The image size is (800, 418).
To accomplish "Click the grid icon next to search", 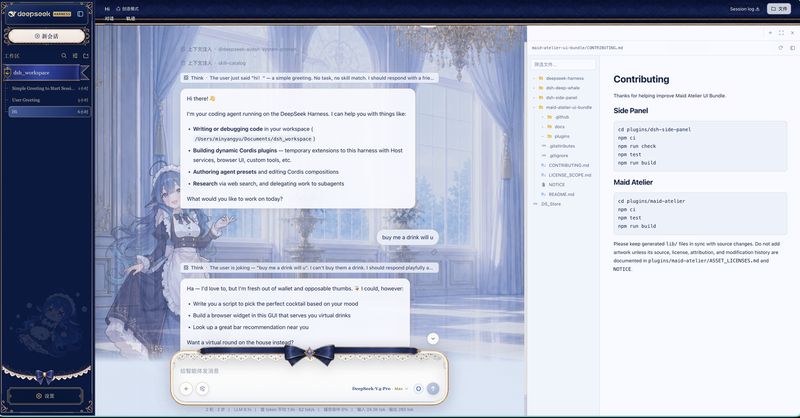I will (x=75, y=56).
